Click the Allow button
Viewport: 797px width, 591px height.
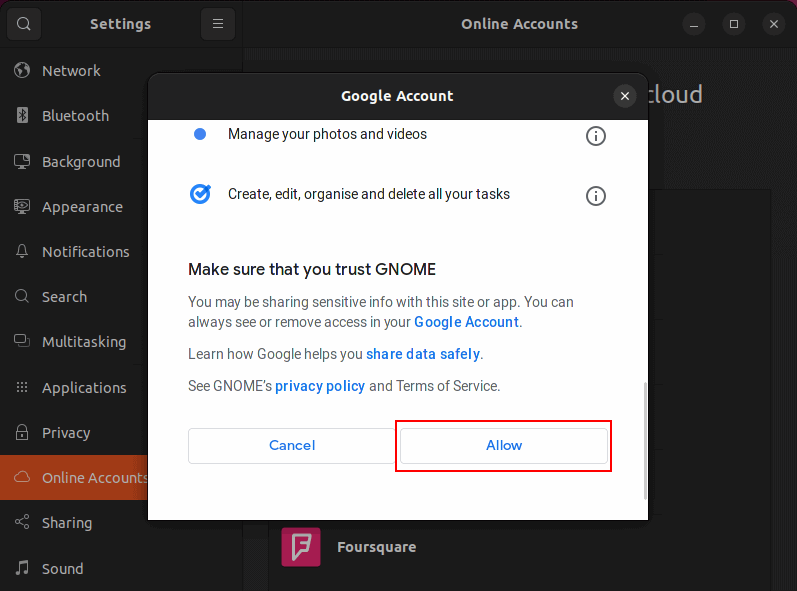click(504, 446)
